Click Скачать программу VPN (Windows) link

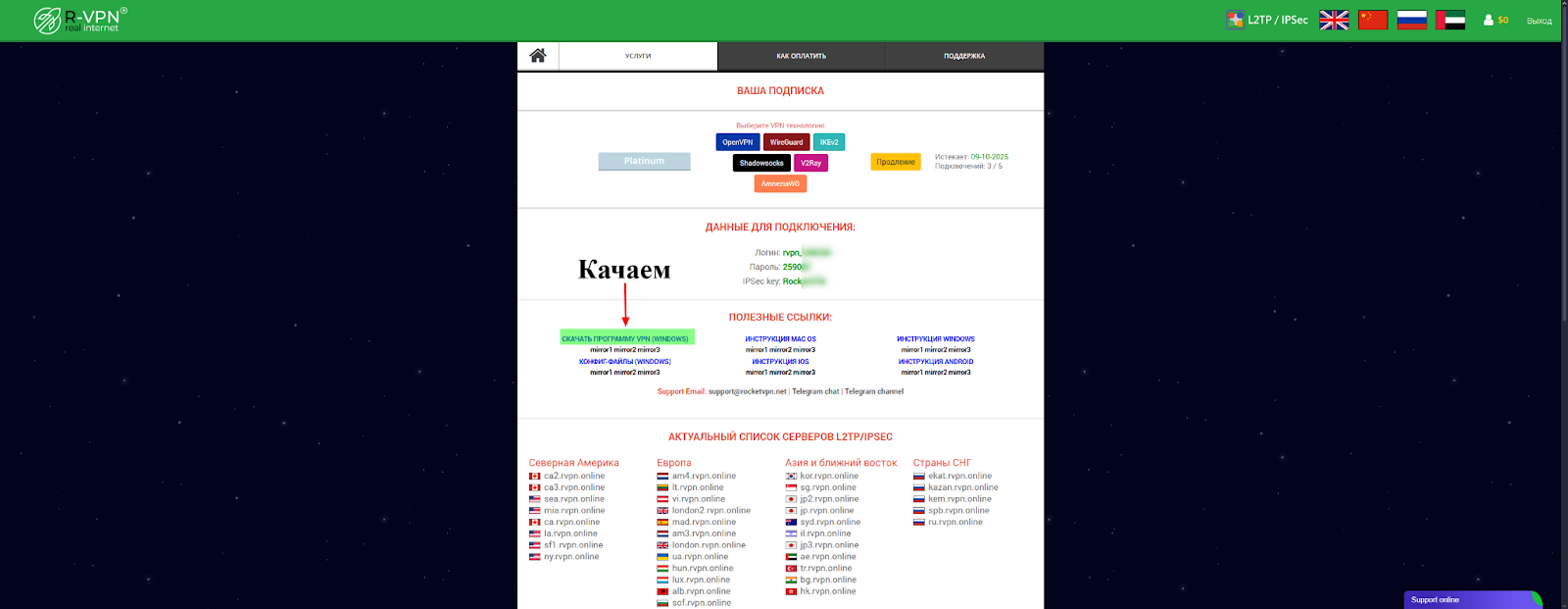[x=625, y=338]
